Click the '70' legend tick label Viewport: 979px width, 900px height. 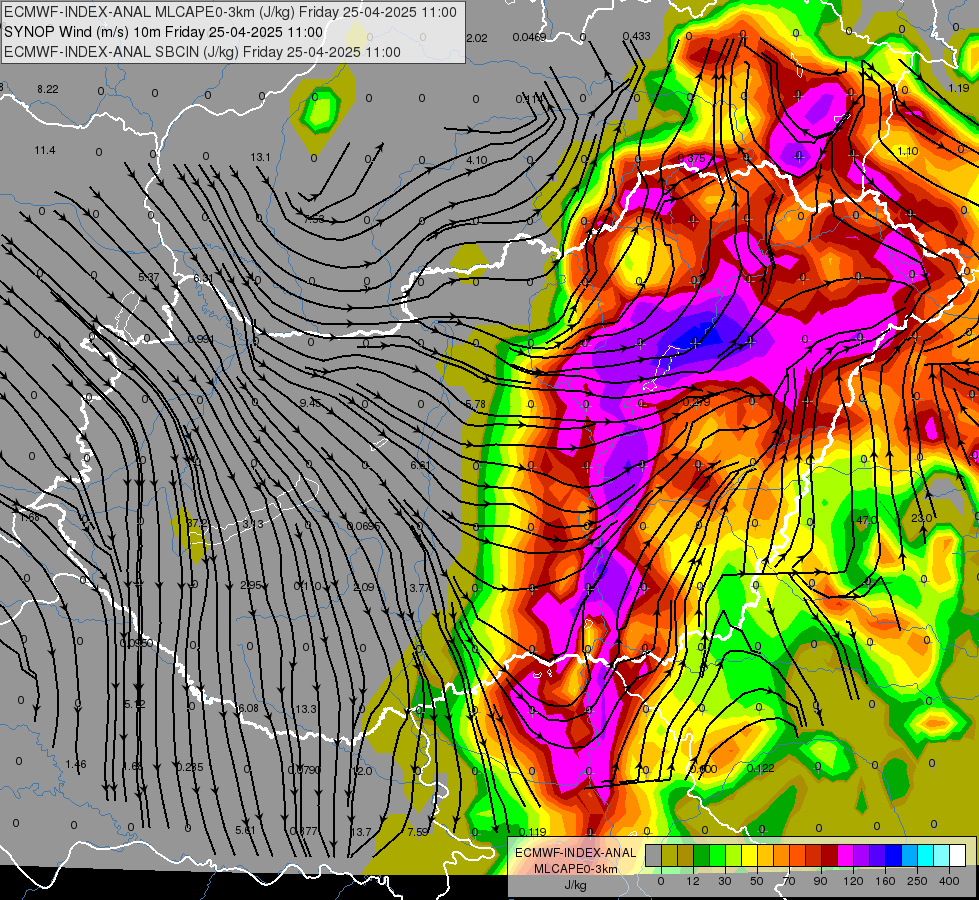pyautogui.click(x=789, y=881)
